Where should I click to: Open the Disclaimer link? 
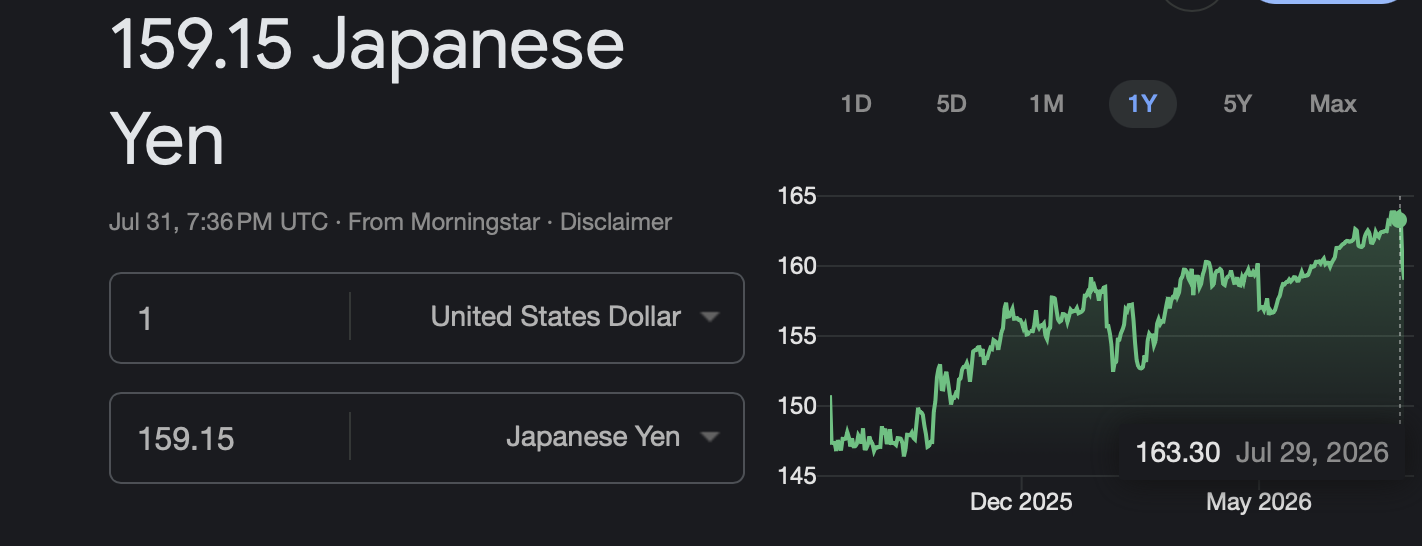616,222
